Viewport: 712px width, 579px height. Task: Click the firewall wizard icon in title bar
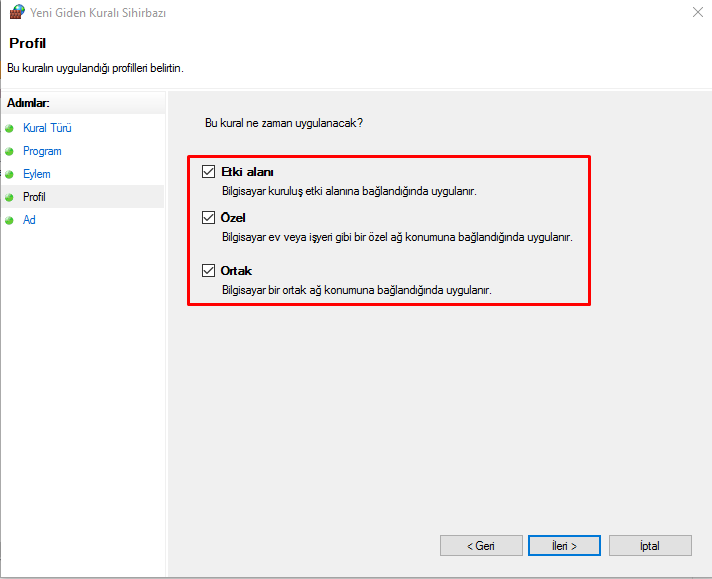[15, 13]
